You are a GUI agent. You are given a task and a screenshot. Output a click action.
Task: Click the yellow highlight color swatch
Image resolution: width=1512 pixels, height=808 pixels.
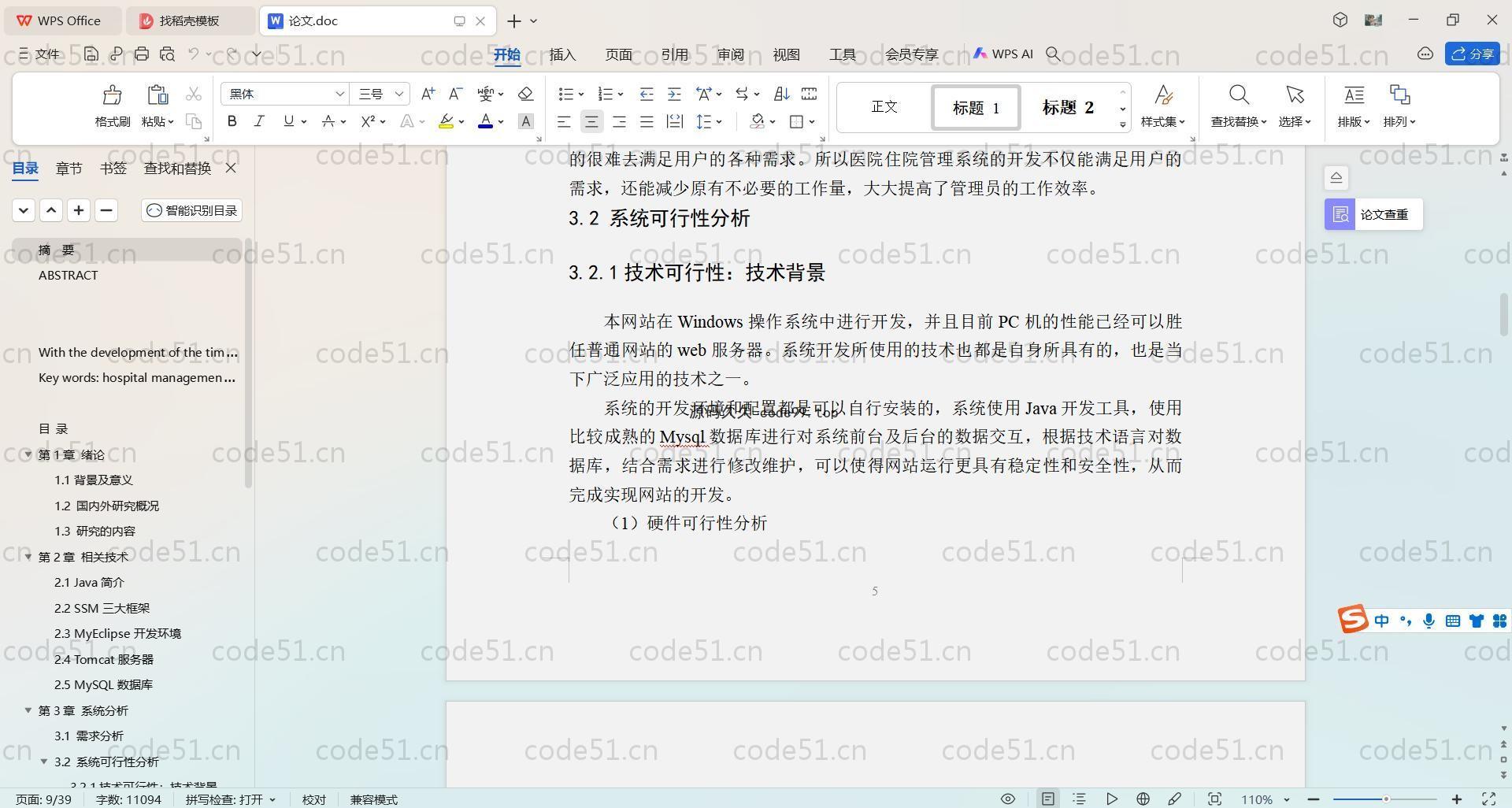[x=446, y=121]
